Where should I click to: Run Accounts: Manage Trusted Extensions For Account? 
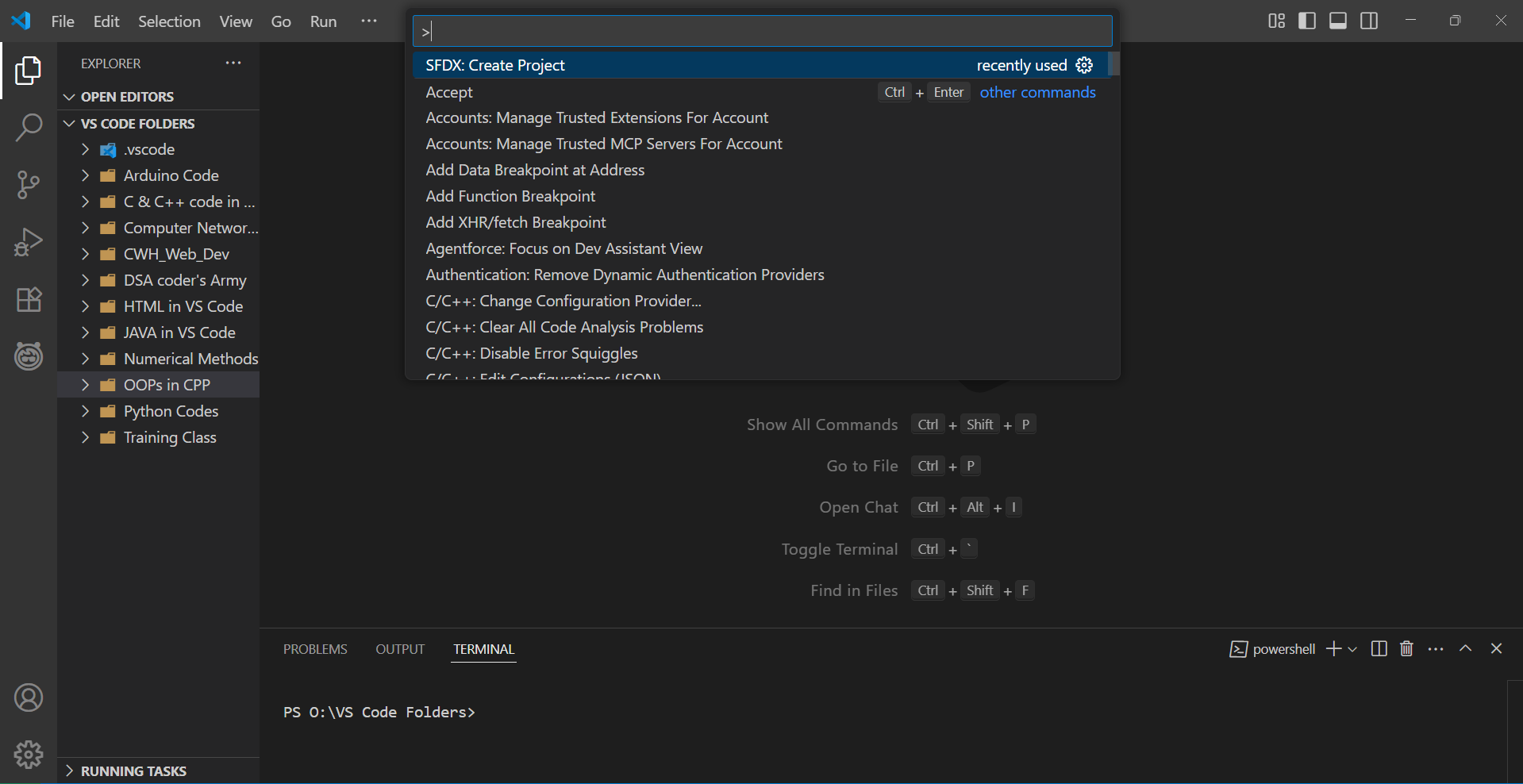[760, 117]
